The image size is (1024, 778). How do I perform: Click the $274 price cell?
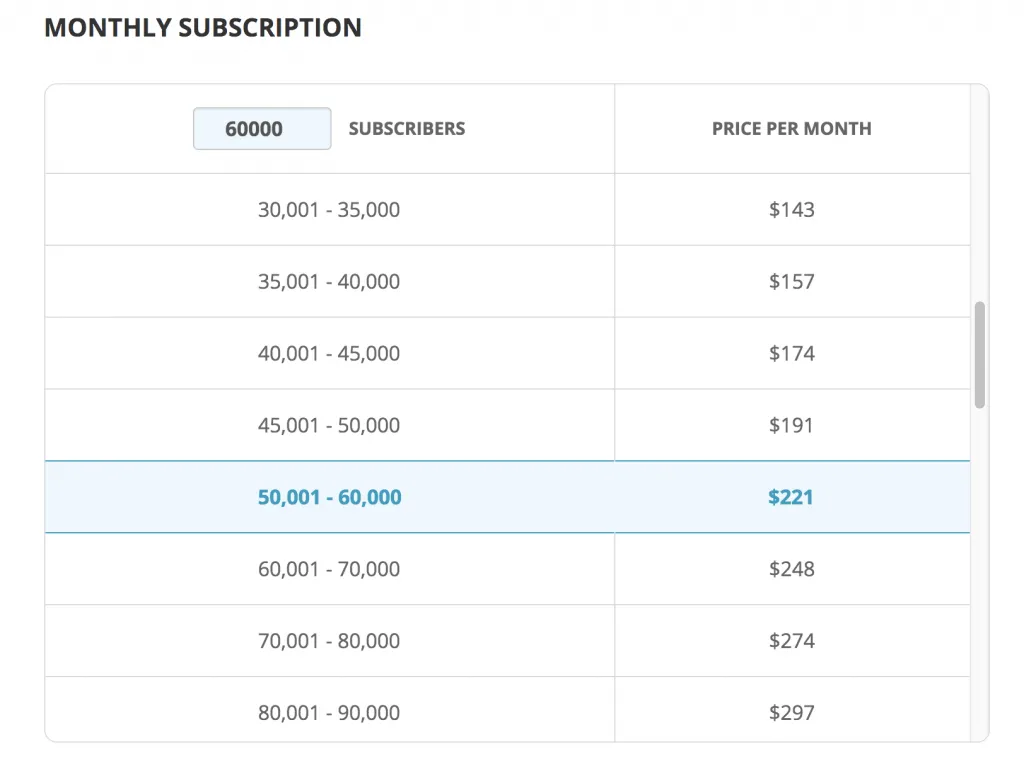coord(792,641)
